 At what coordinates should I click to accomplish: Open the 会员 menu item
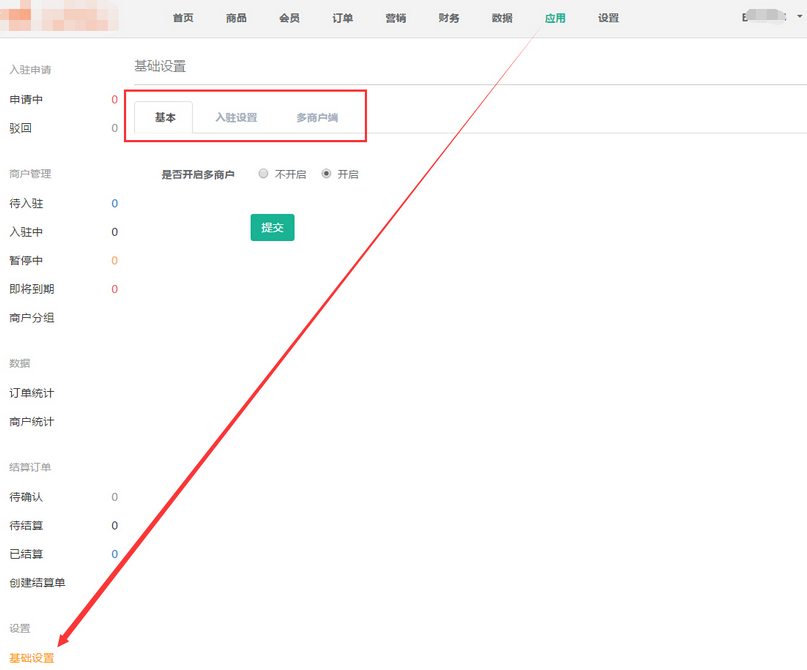pos(289,18)
